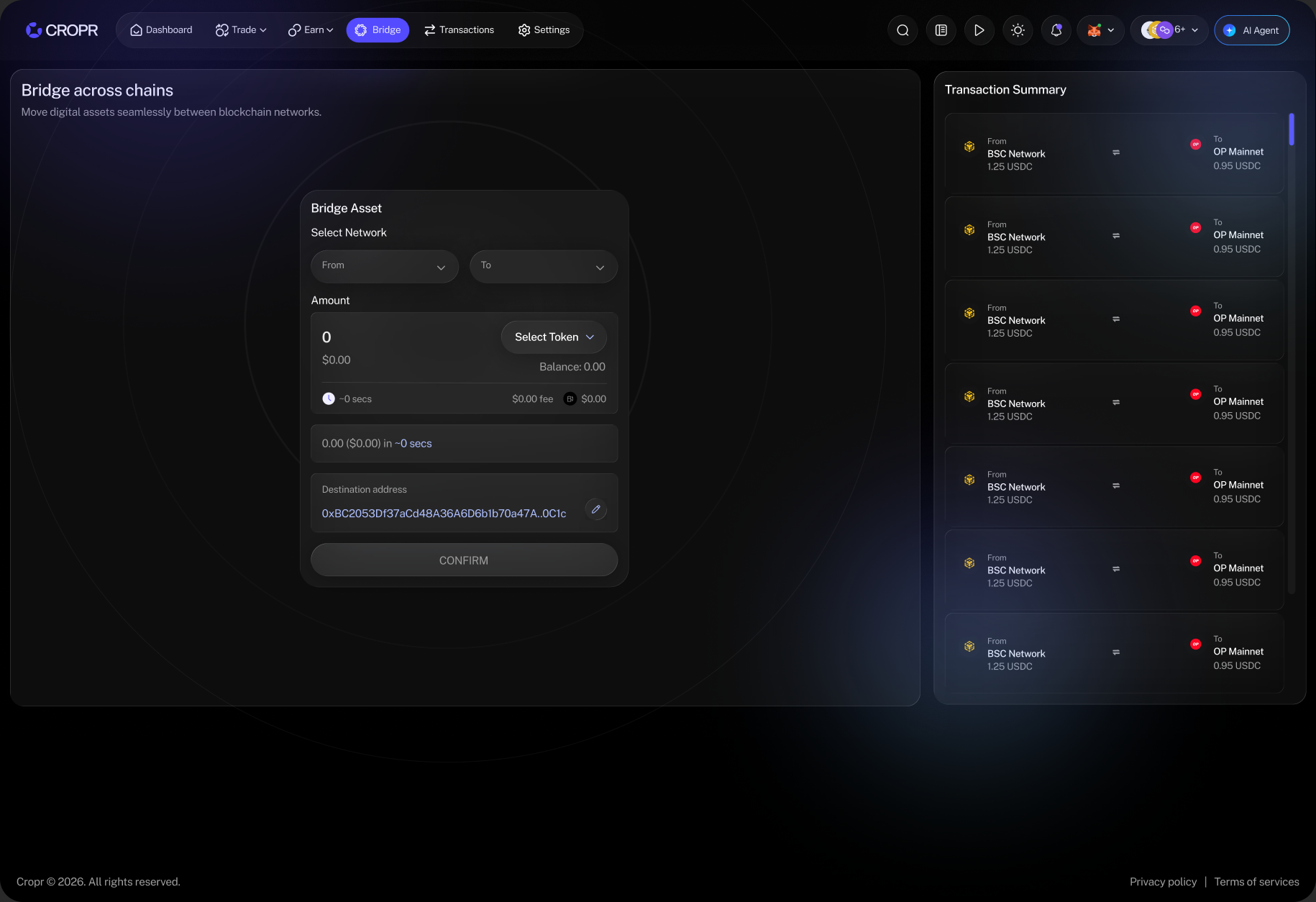This screenshot has width=1316, height=902.
Task: Go to the Dashboard page
Action: [161, 30]
